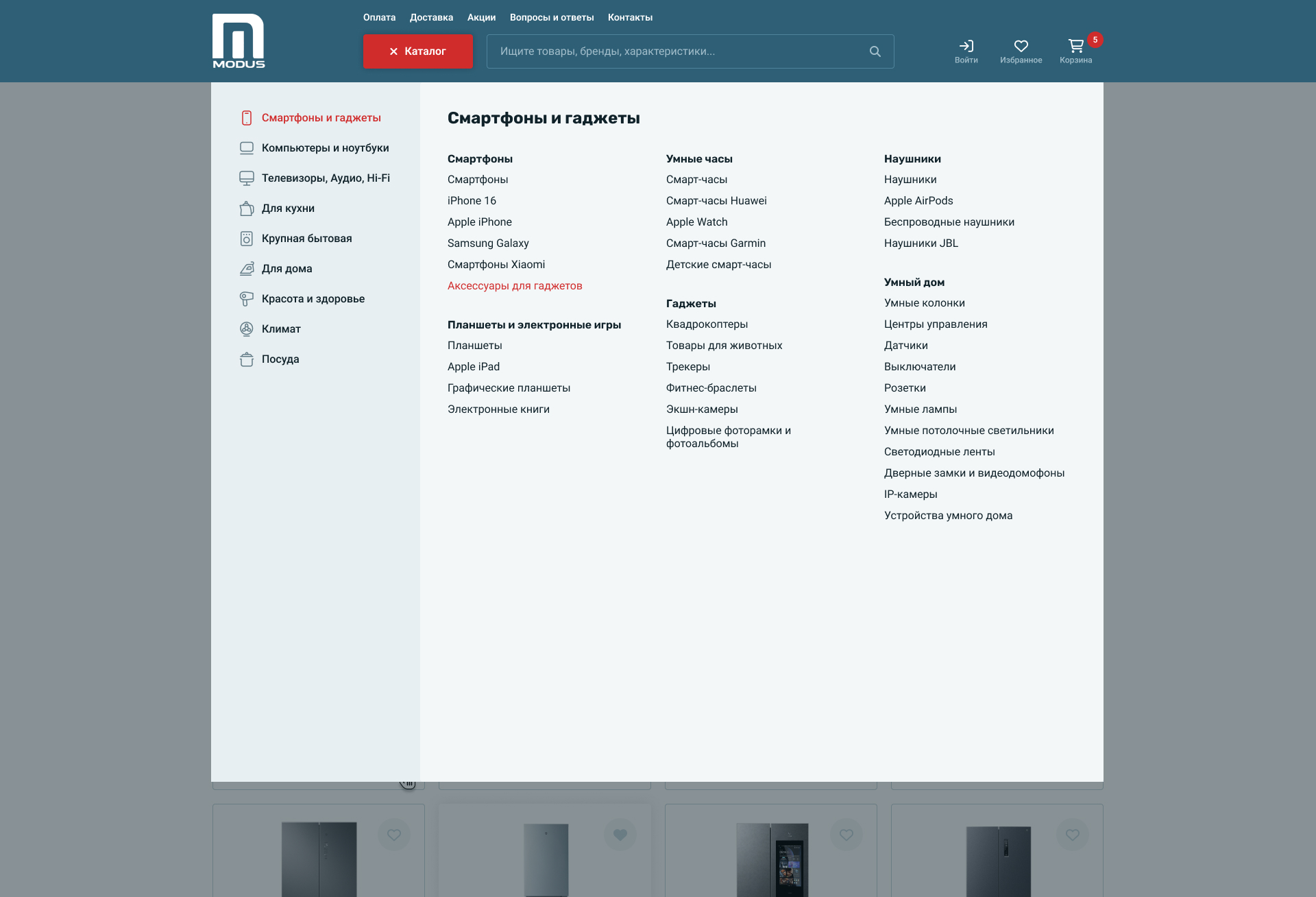Screen dimensions: 1316x897
Task: Open Акции in top menu
Action: point(481,17)
